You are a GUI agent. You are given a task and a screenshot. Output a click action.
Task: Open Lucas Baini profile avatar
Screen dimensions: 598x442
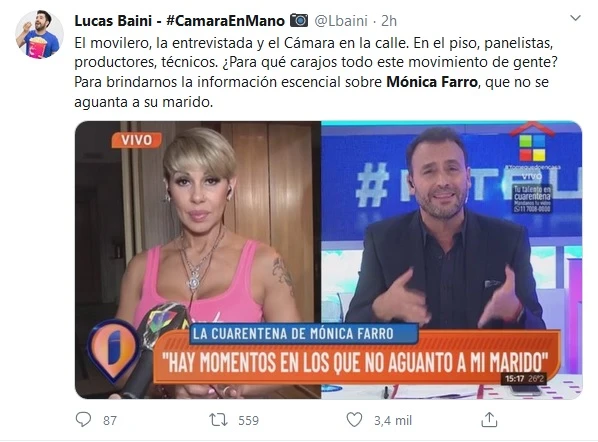coord(39,34)
